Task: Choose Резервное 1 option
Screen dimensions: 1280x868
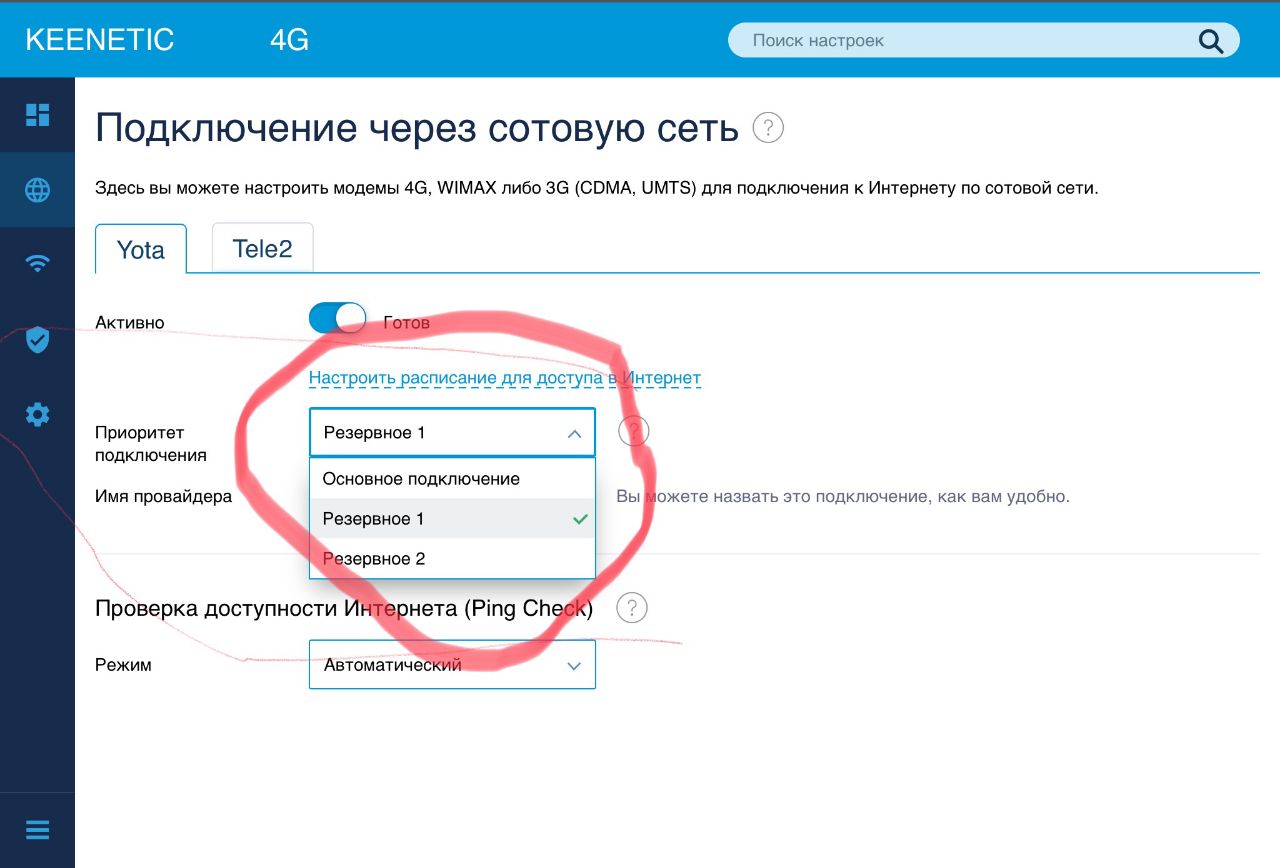Action: [x=452, y=519]
